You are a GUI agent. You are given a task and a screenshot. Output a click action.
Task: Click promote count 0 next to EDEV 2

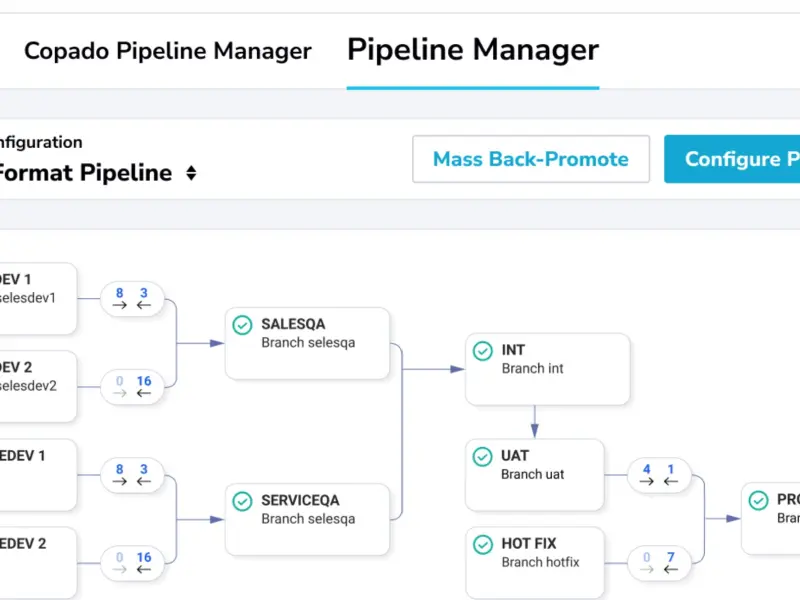pyautogui.click(x=119, y=557)
